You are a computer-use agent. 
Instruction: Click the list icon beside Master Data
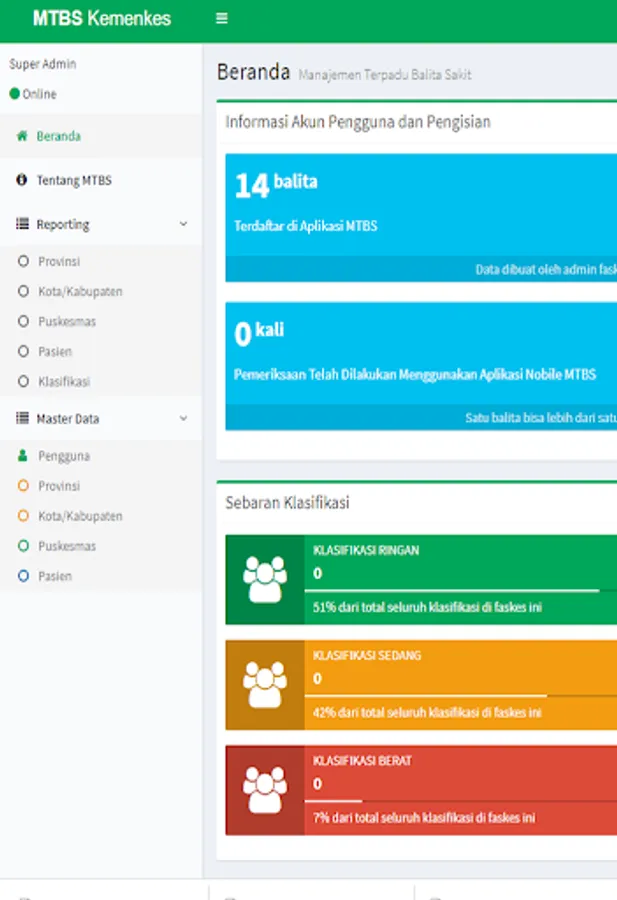(x=22, y=418)
